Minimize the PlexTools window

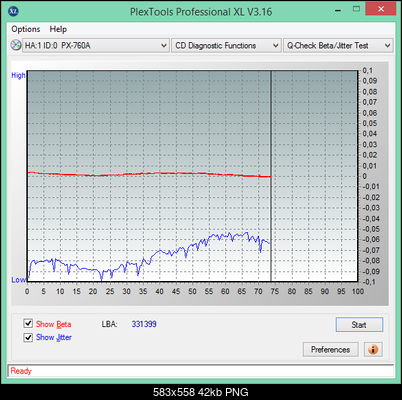tap(338, 11)
